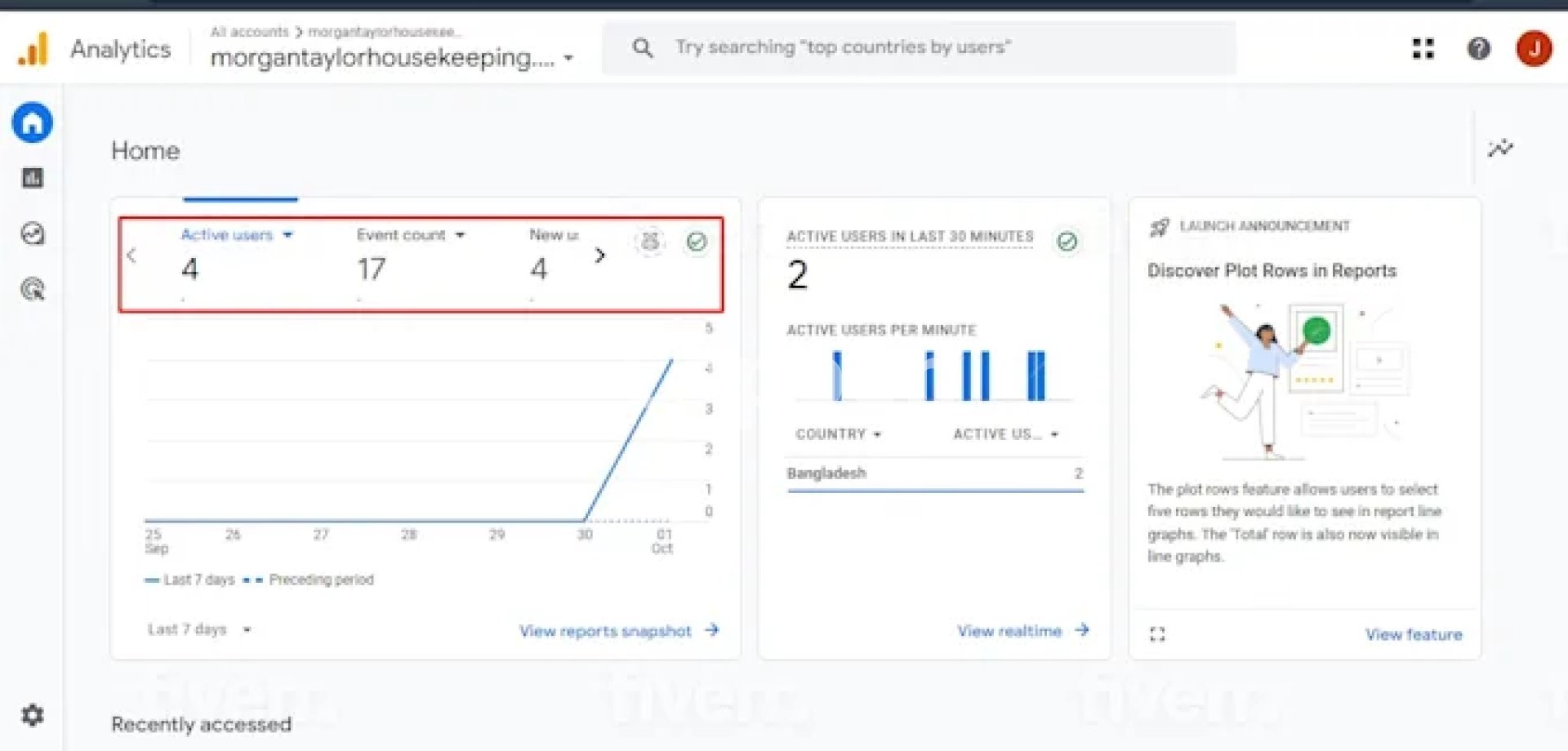Open the Home icon in the sidebar
Screen dimensions: 1568x751
pyautogui.click(x=32, y=123)
